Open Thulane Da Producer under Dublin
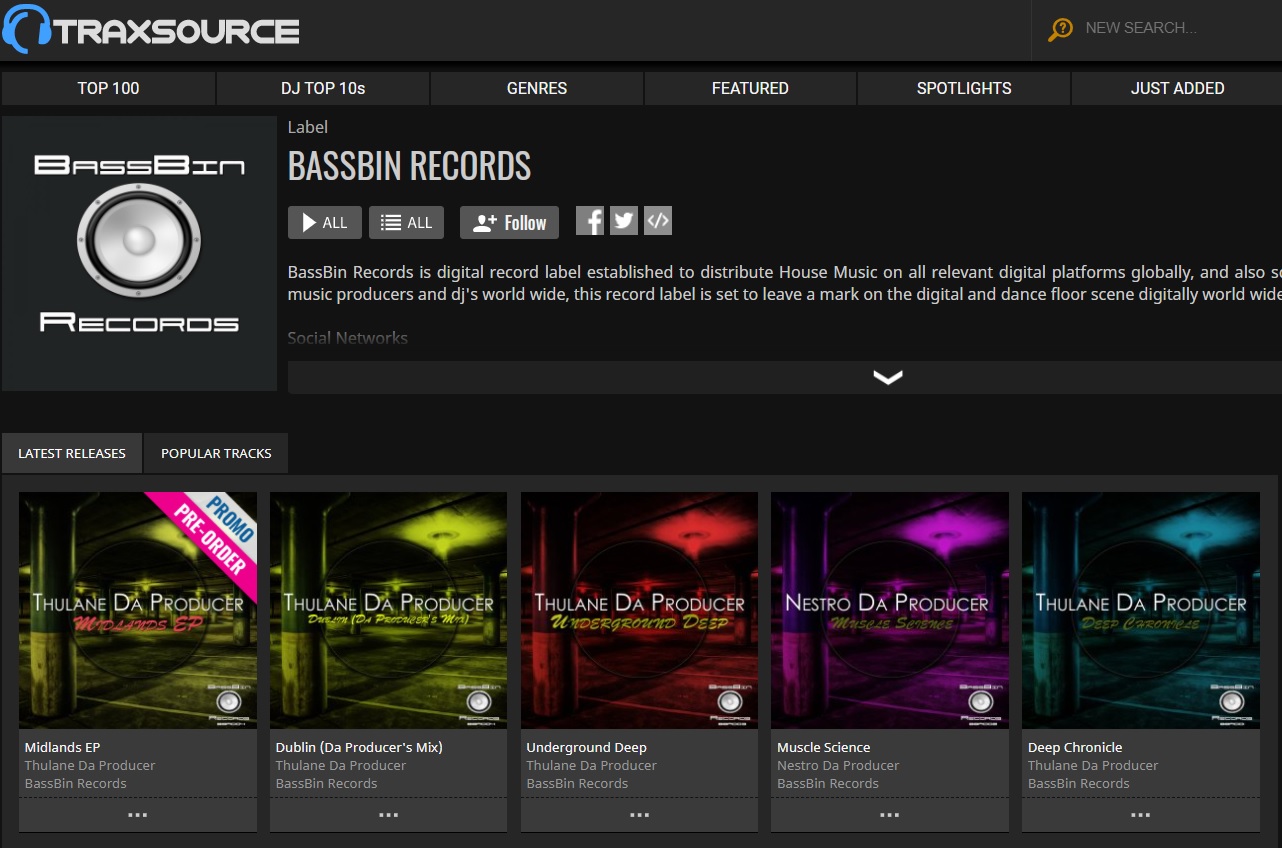The height and width of the screenshot is (848, 1282). pos(341,765)
